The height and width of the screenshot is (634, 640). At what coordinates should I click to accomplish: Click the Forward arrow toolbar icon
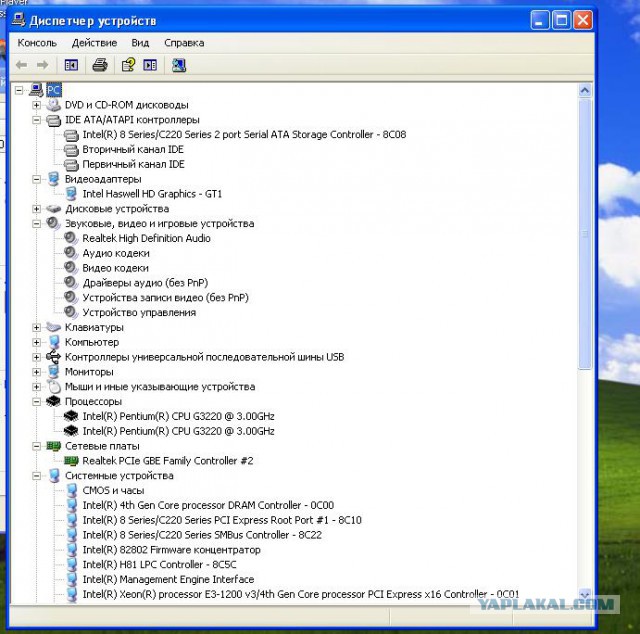pos(42,65)
